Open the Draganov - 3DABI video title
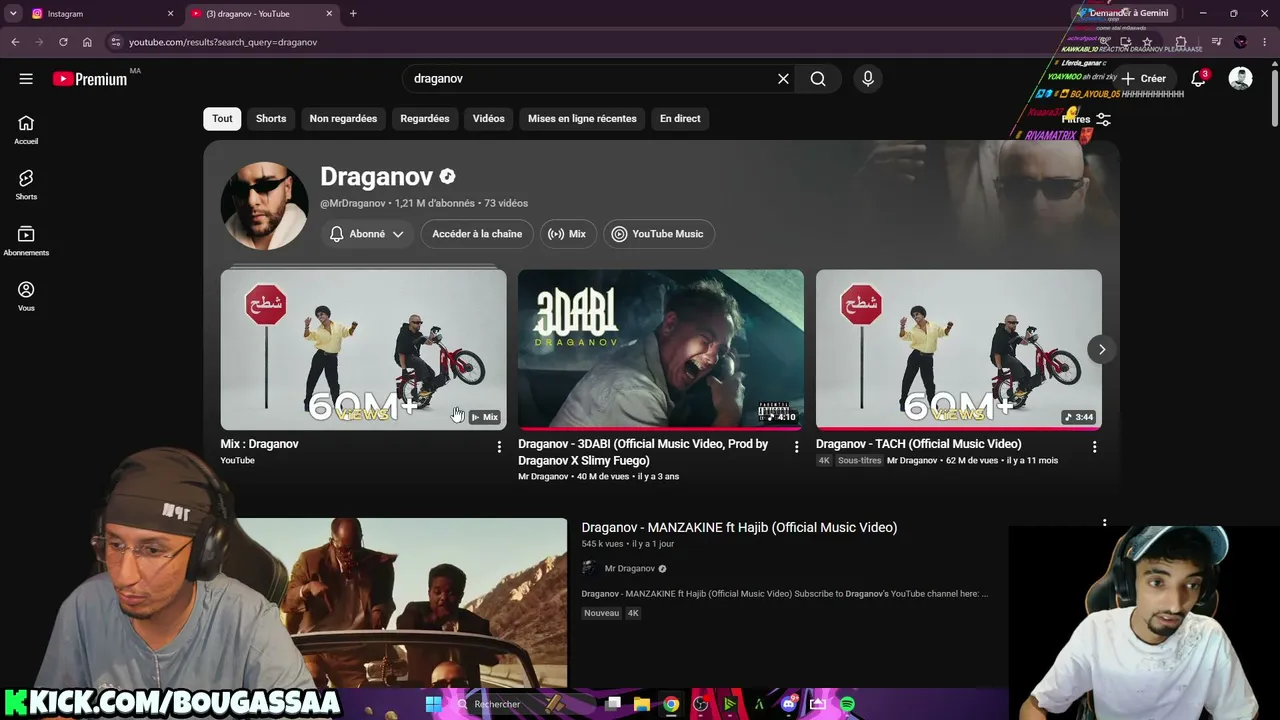1280x720 pixels. pos(643,452)
